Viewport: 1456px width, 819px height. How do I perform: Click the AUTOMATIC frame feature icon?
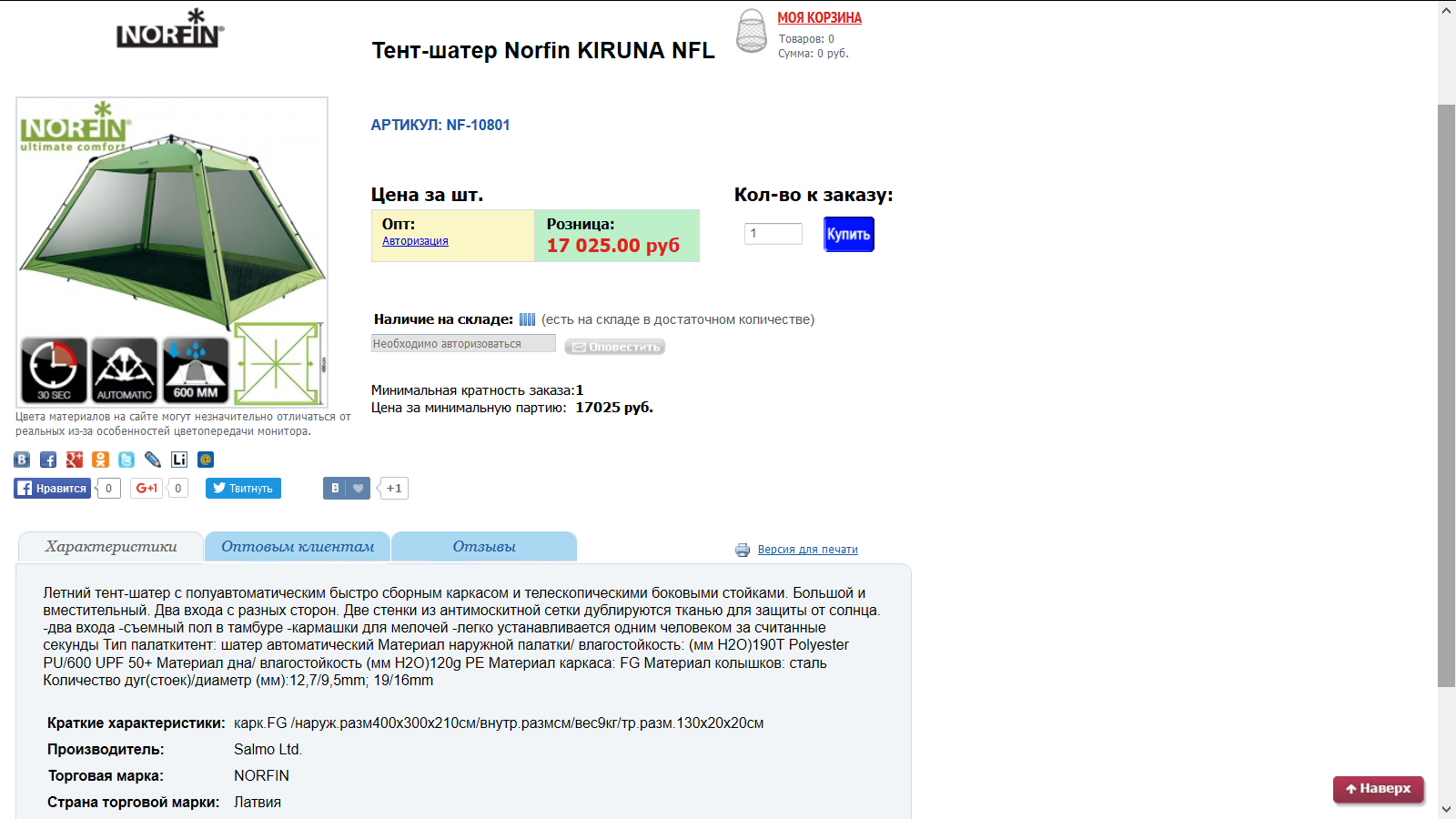pyautogui.click(x=125, y=370)
